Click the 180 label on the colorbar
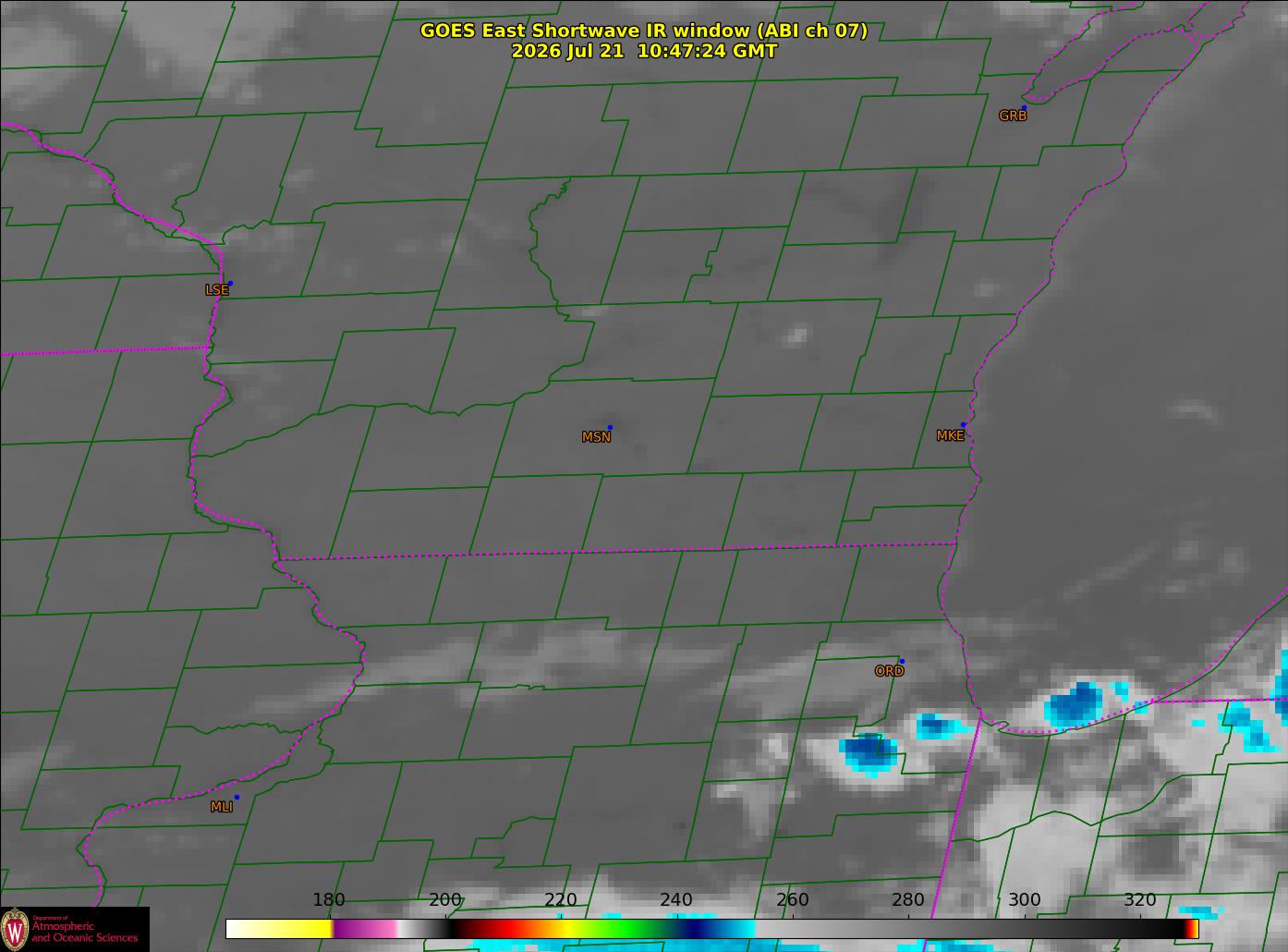 329,900
